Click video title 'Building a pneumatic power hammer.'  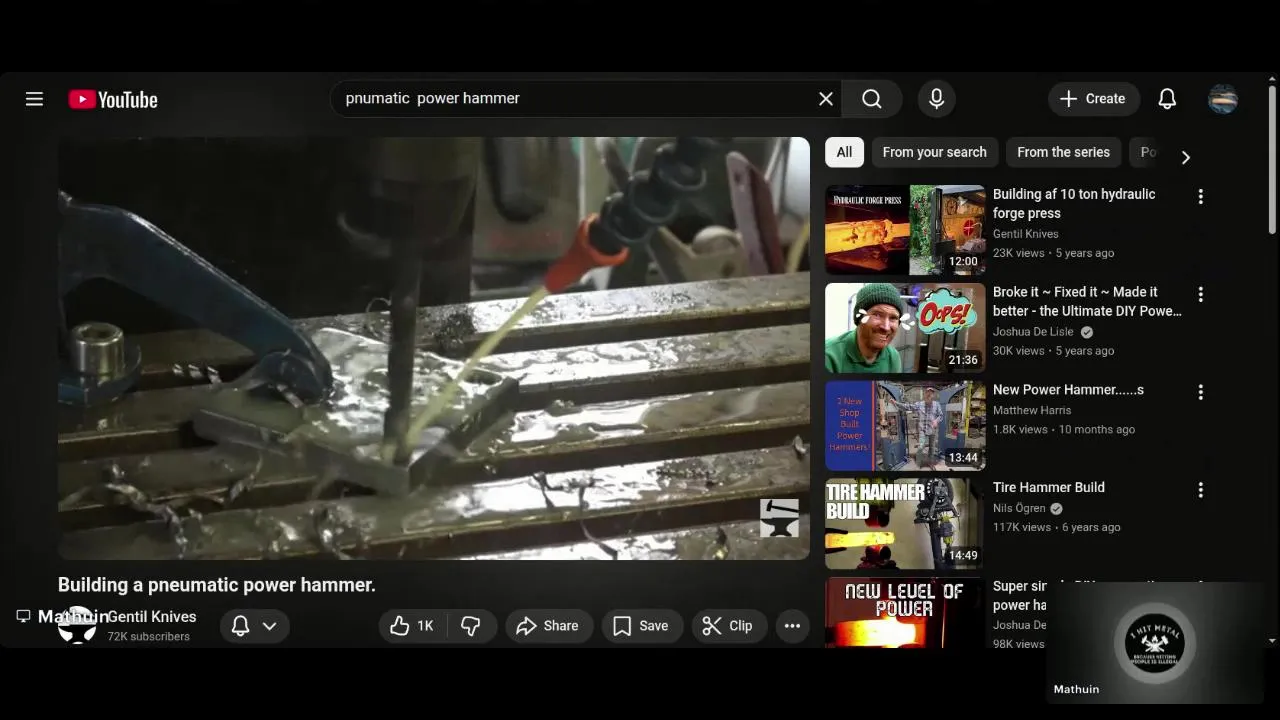click(x=217, y=585)
